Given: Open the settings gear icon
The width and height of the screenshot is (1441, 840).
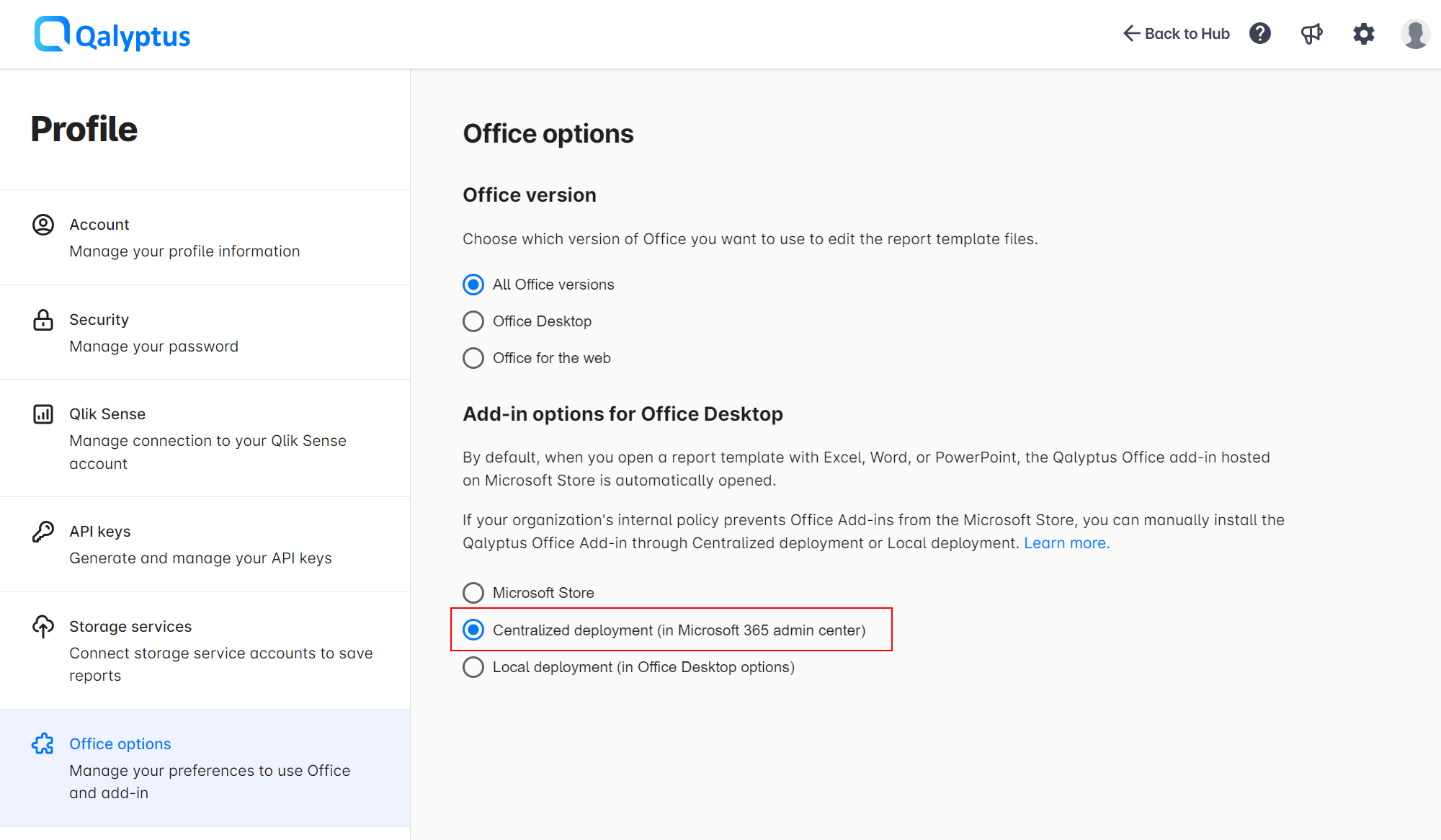Looking at the screenshot, I should [x=1363, y=33].
